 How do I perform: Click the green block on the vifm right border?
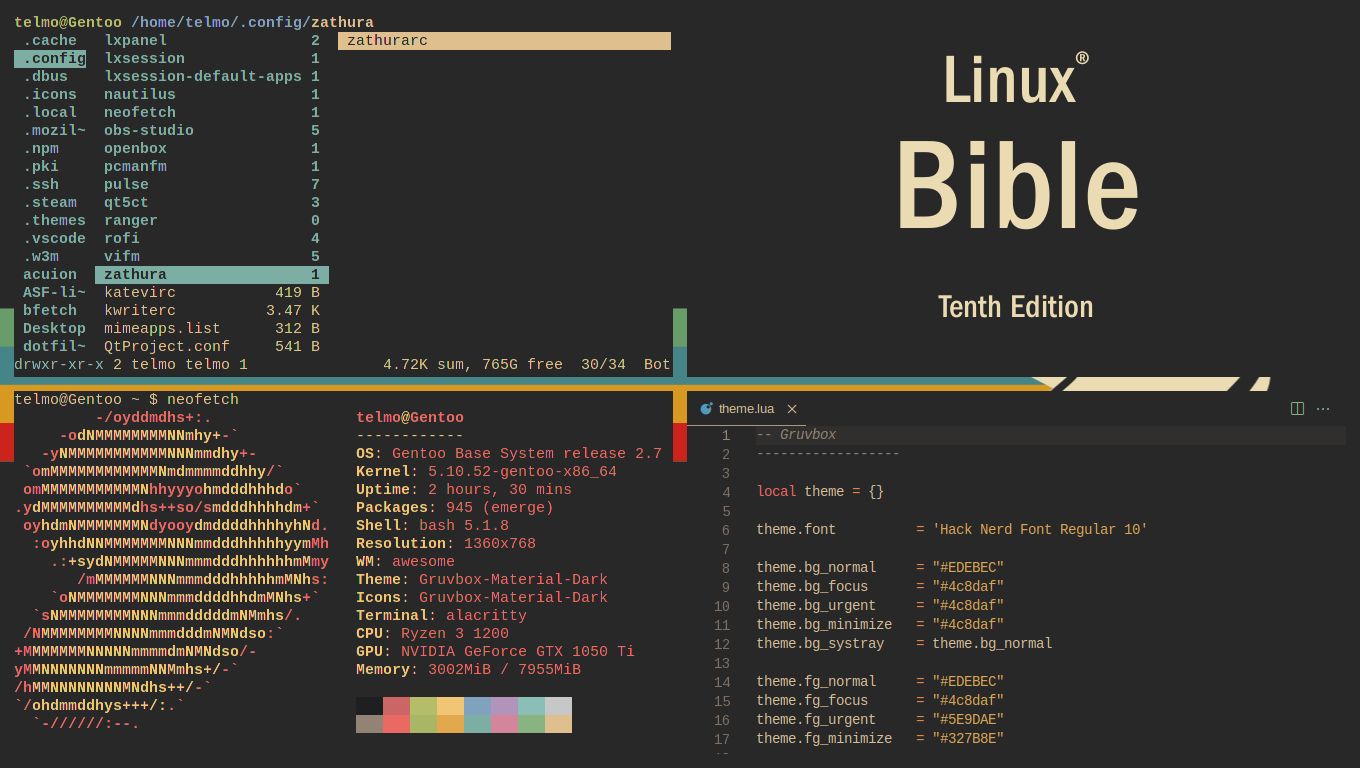[x=681, y=325]
